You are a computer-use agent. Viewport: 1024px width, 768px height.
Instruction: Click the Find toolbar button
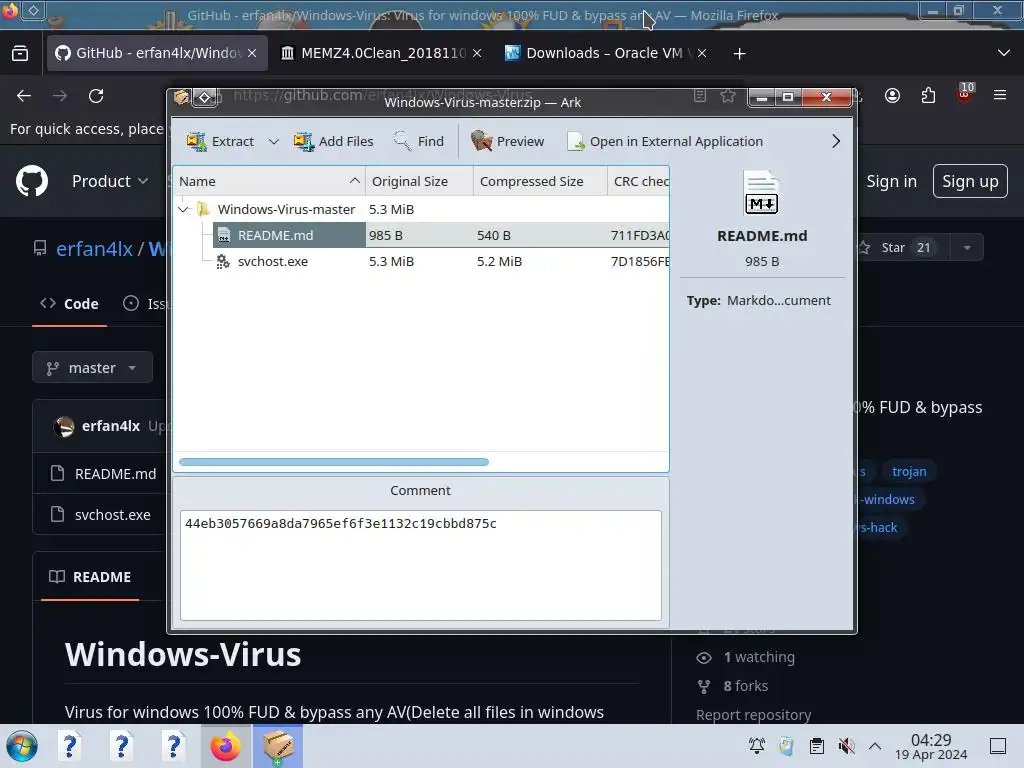pos(419,142)
